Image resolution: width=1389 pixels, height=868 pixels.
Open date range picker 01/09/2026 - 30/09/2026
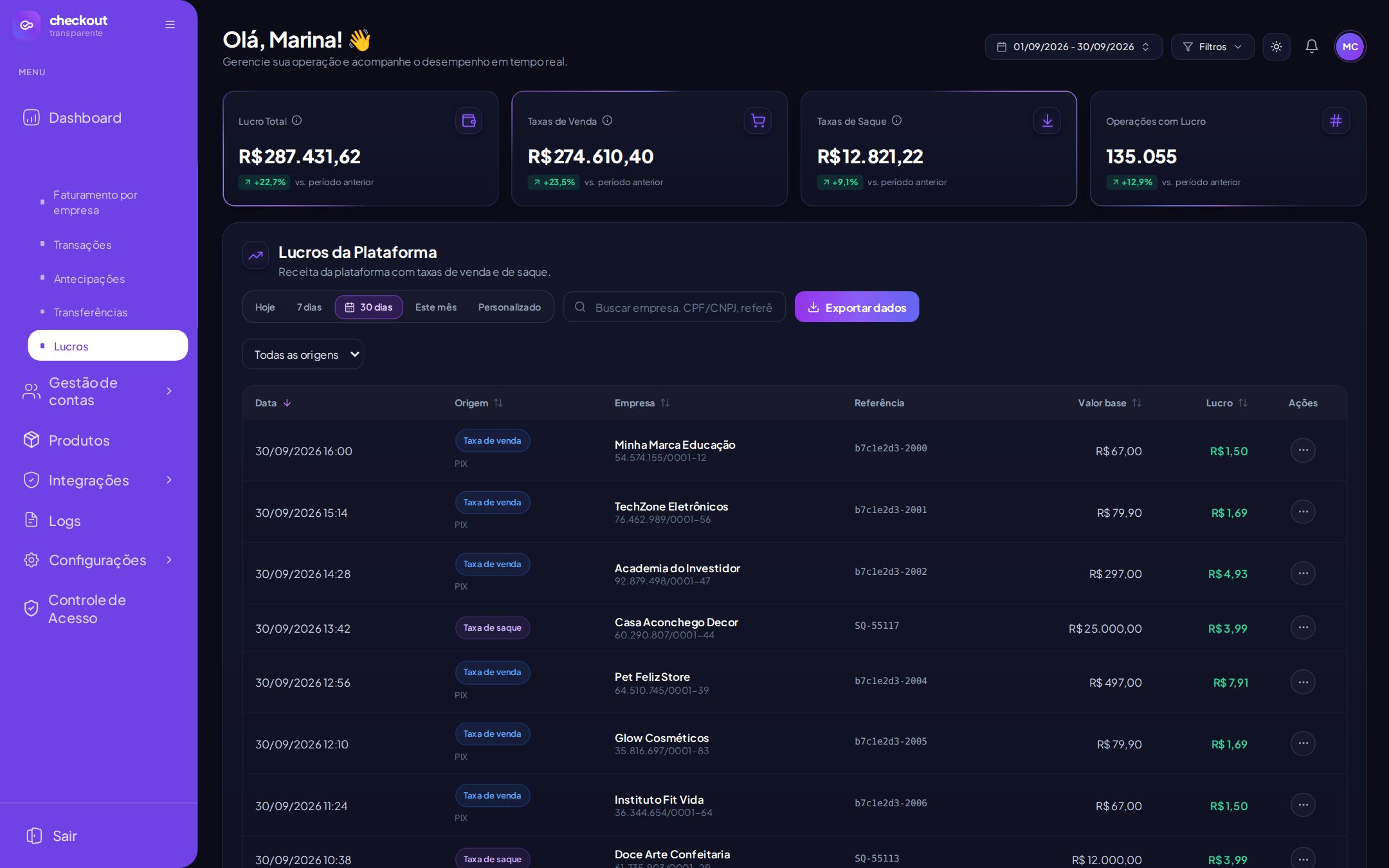1073,47
